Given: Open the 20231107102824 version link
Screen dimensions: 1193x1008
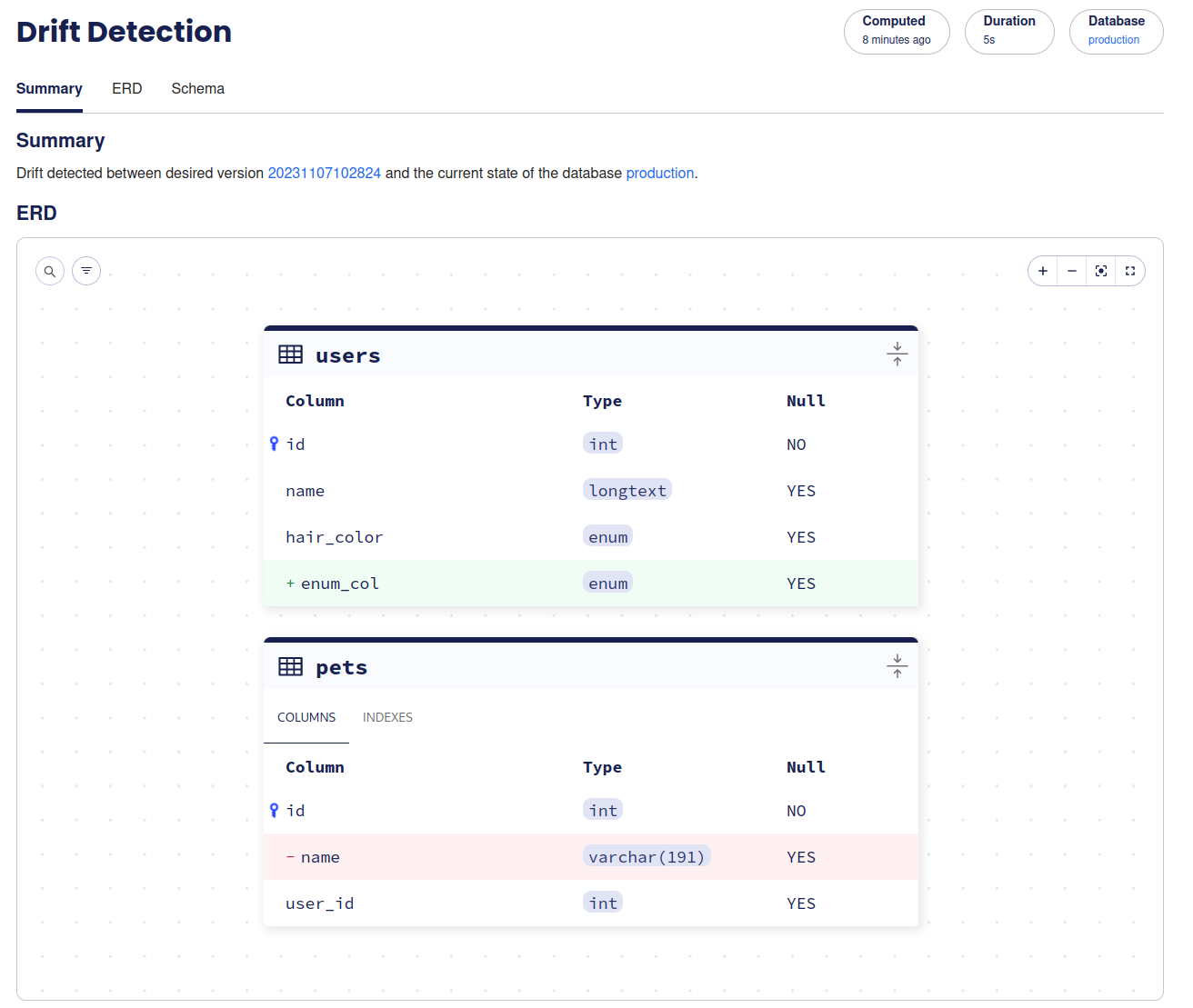Looking at the screenshot, I should click(x=324, y=173).
